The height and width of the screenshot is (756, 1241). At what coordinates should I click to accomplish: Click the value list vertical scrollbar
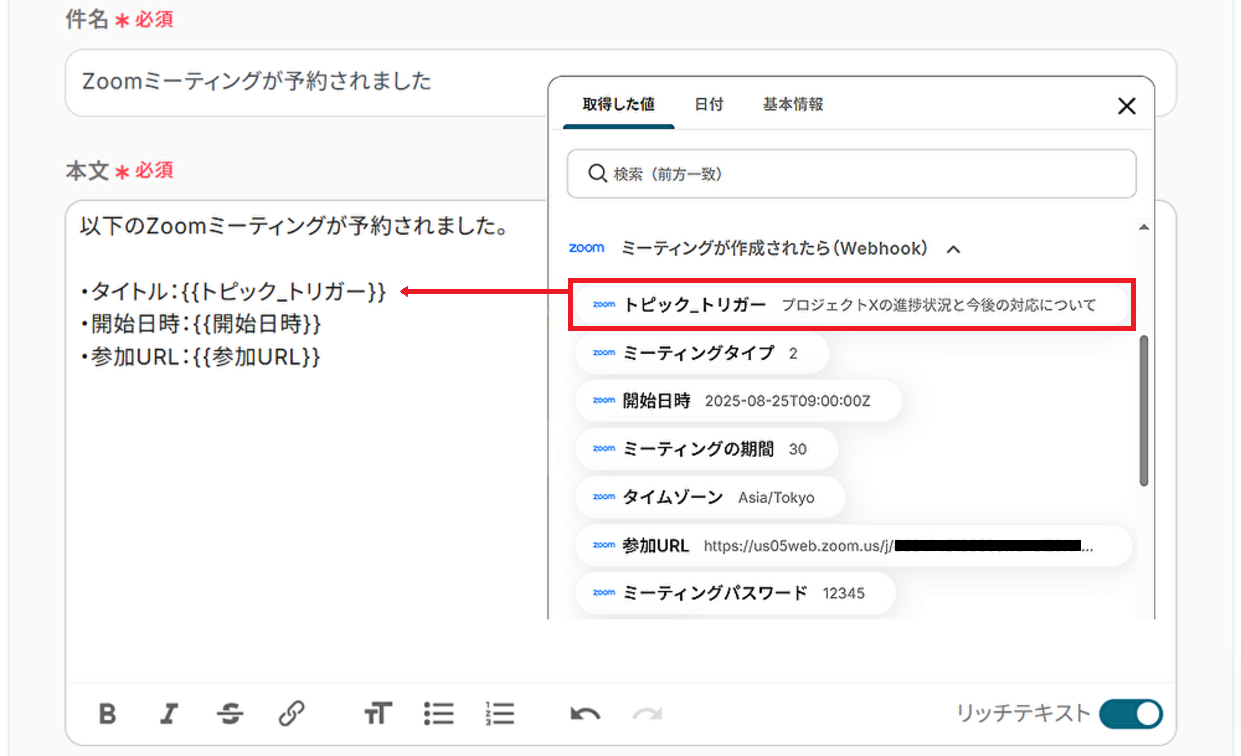click(x=1144, y=410)
